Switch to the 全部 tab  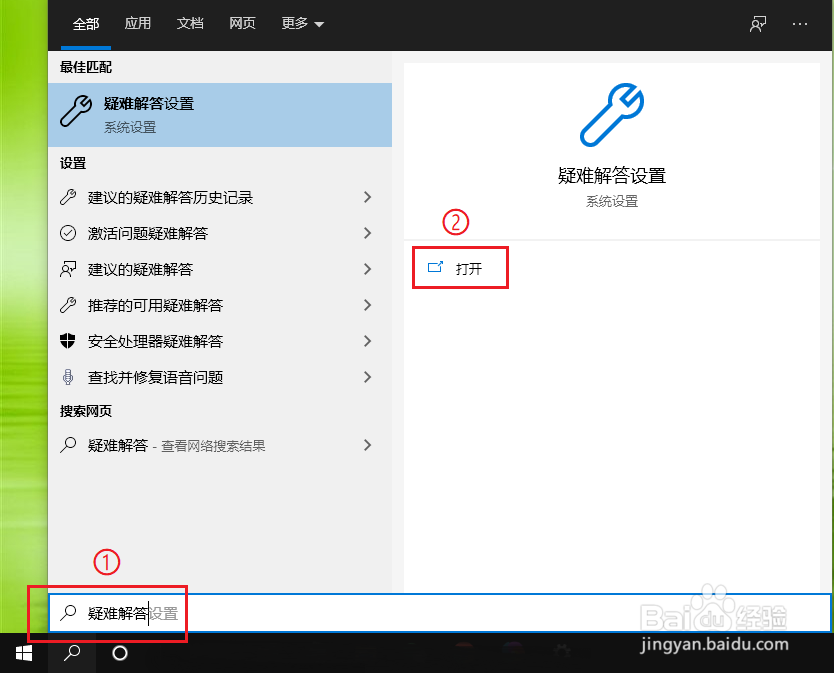[x=86, y=24]
